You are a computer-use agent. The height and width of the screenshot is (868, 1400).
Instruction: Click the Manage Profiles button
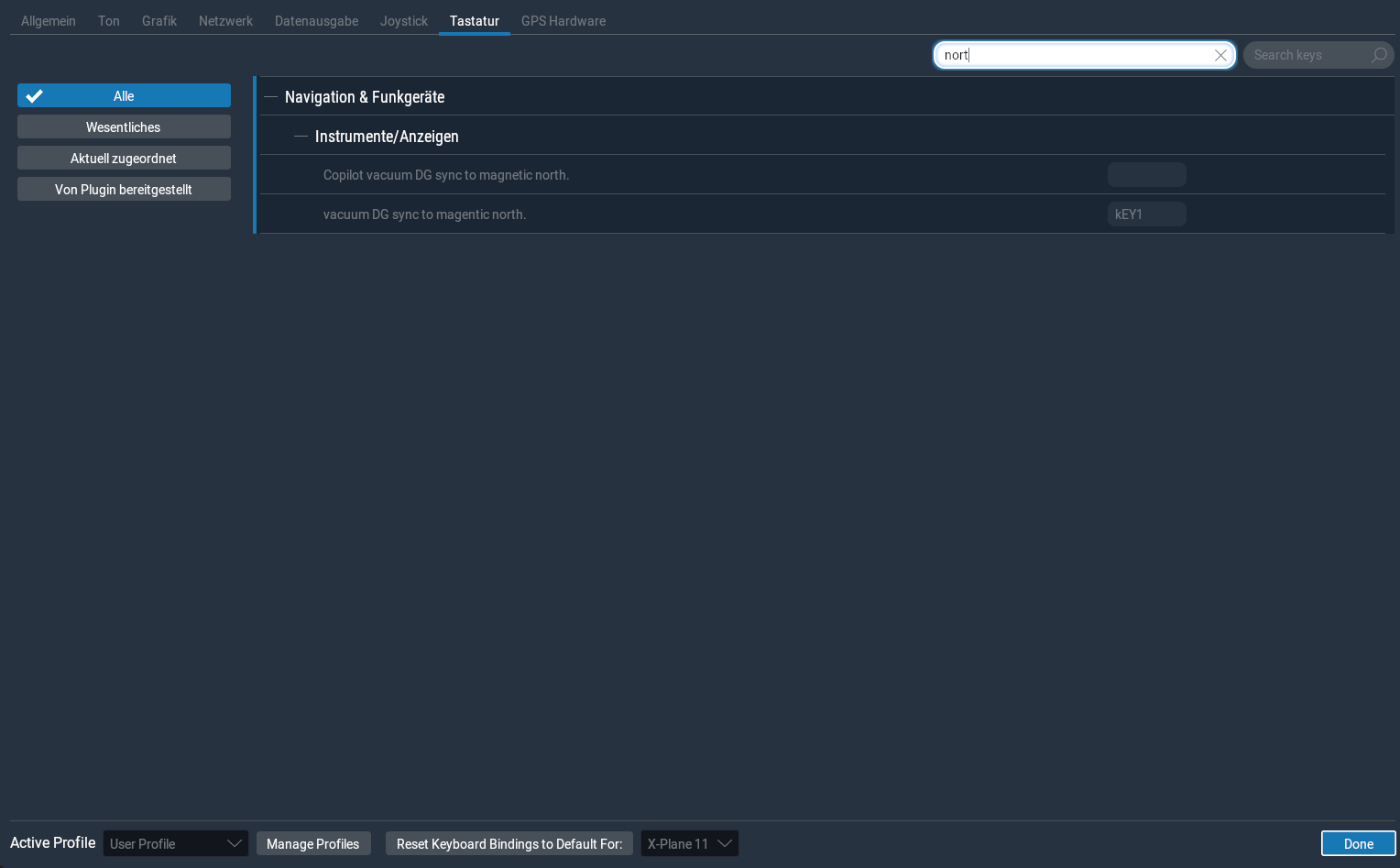tap(312, 843)
